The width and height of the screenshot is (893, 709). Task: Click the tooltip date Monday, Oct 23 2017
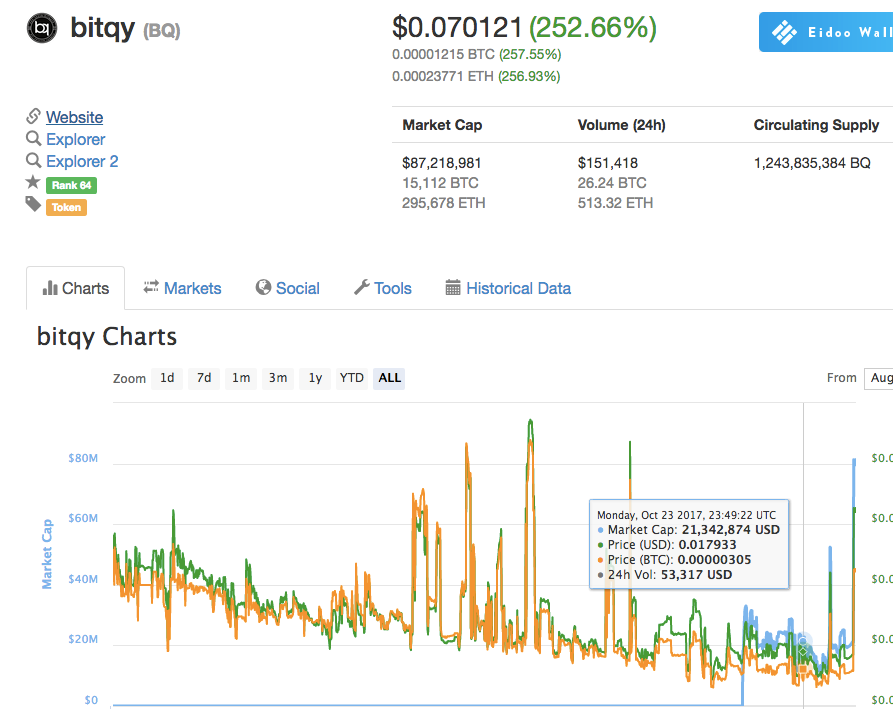(686, 515)
